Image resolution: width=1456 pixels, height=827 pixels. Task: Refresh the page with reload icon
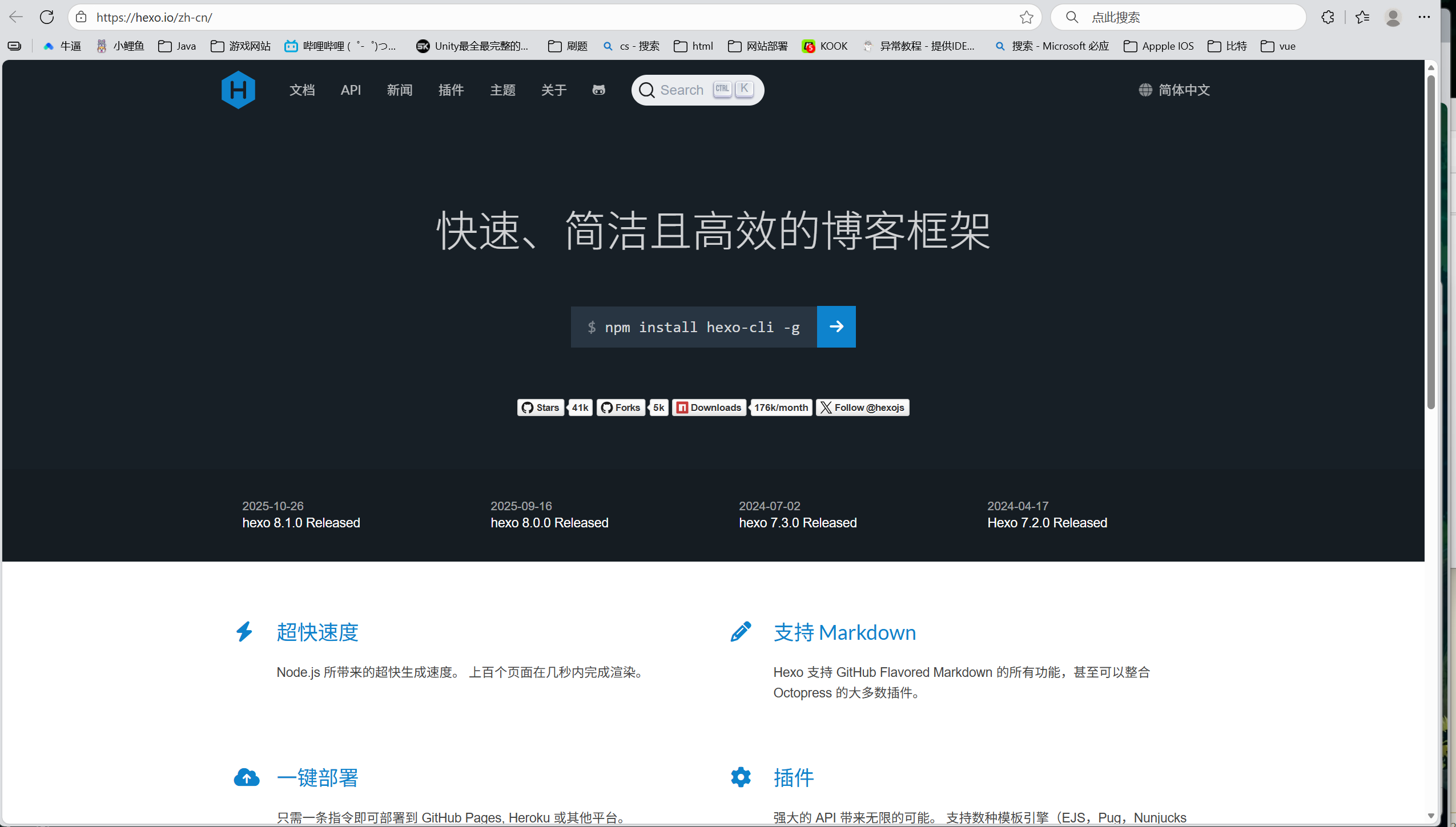(47, 17)
